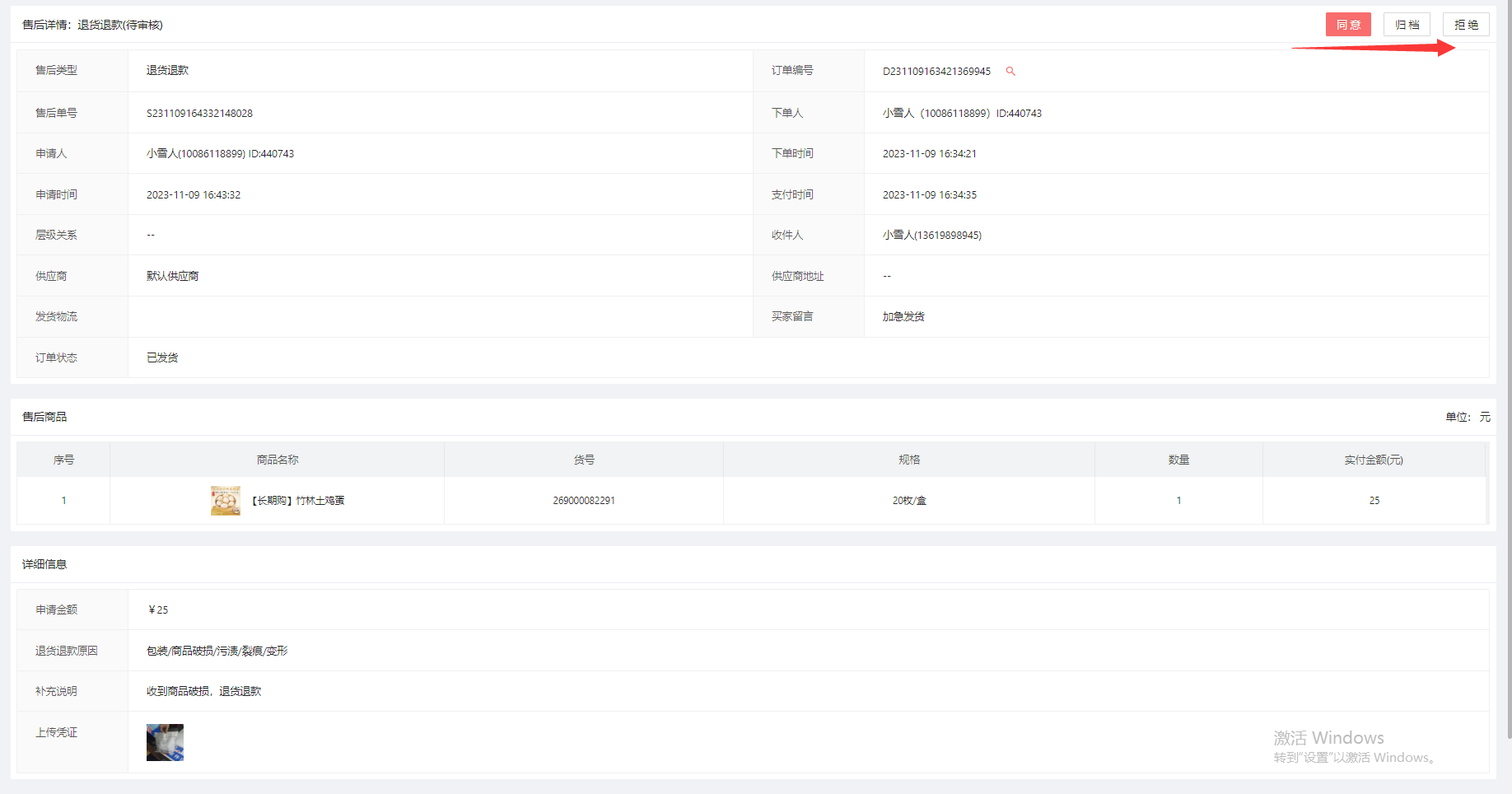This screenshot has width=1512, height=794.
Task: Select after-sale number S231109164332148028
Action: 199,114
